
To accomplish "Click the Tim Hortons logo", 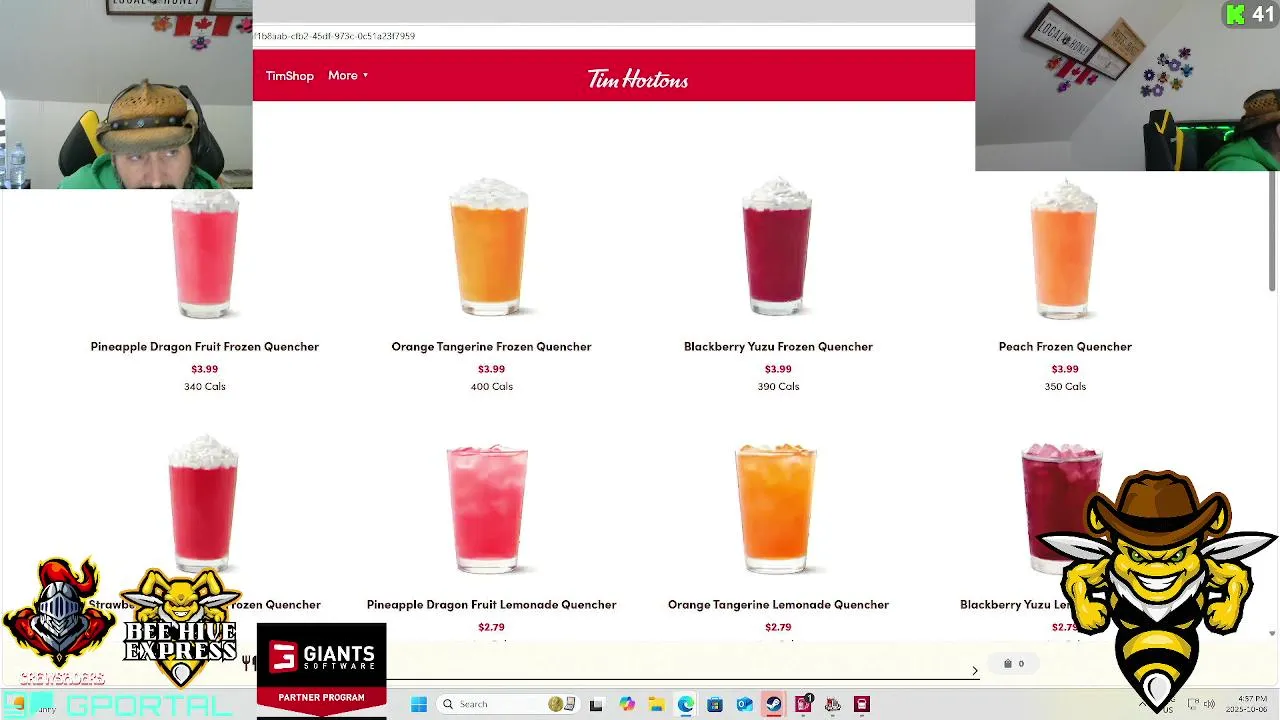I will (x=638, y=79).
